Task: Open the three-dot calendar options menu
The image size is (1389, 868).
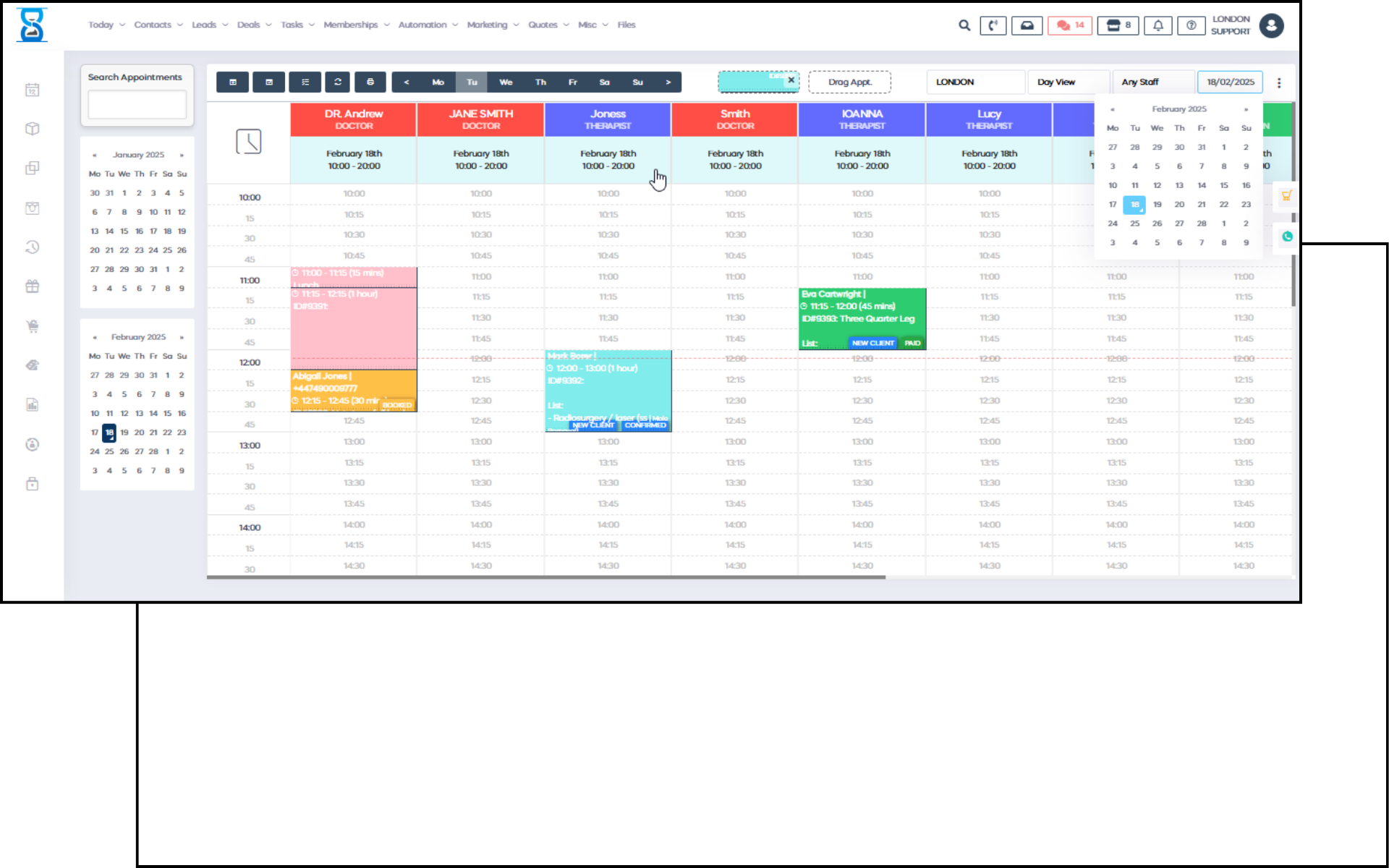Action: tap(1279, 82)
